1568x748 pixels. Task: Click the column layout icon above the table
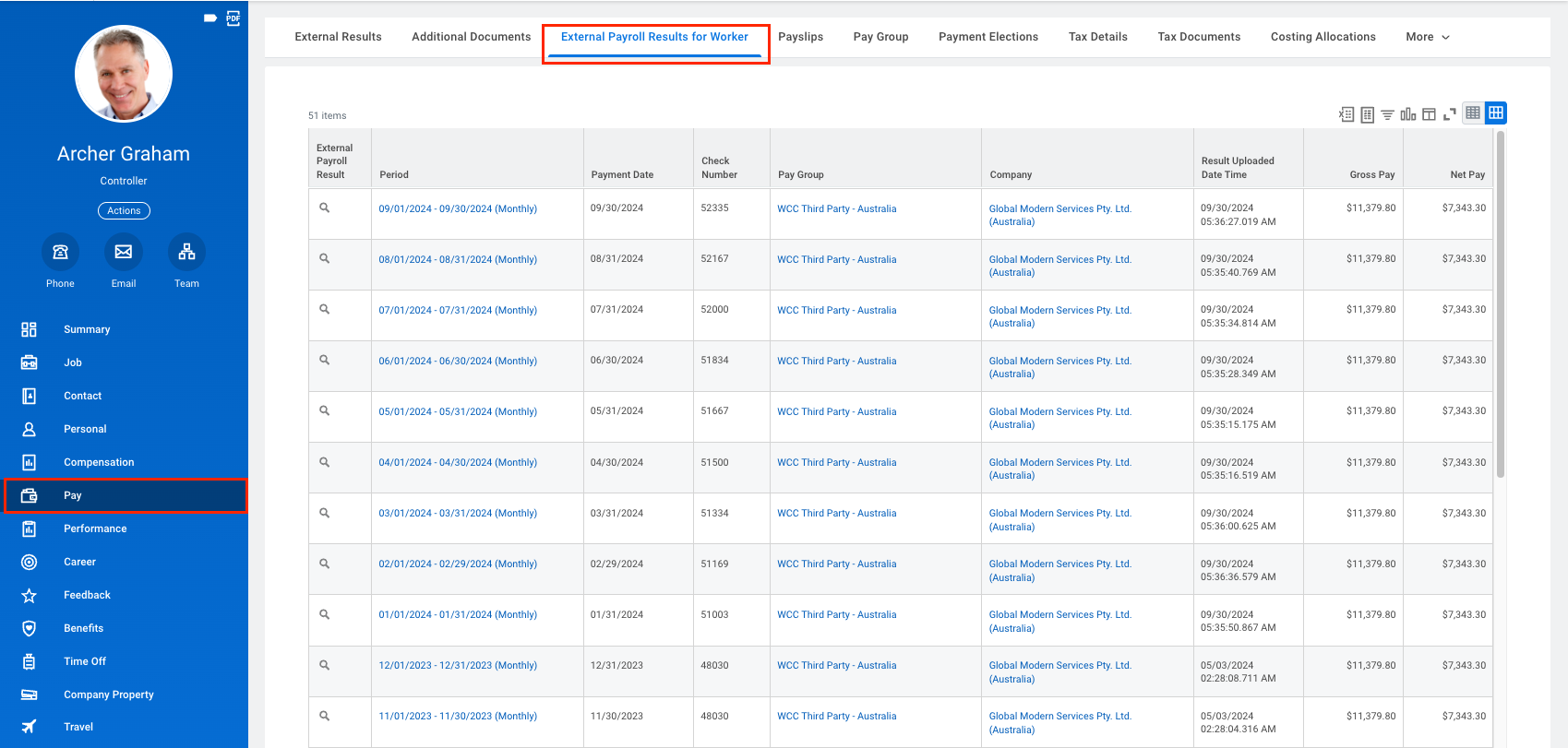pyautogui.click(x=1429, y=114)
